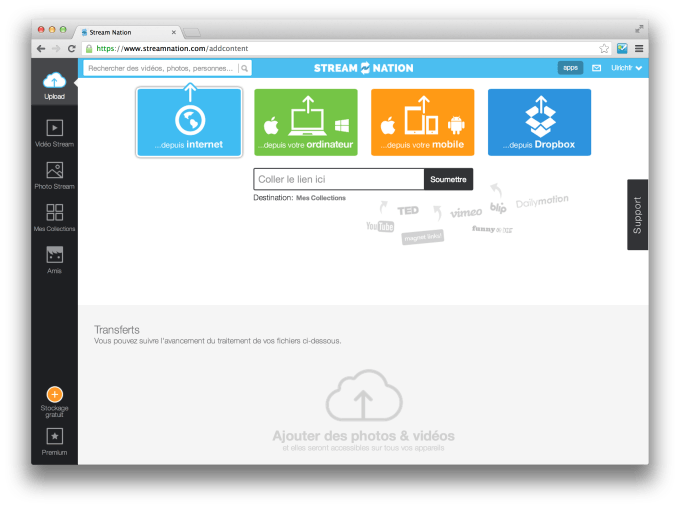Click the browser address bar URL
Viewport: 680px width, 508px height.
[172, 49]
